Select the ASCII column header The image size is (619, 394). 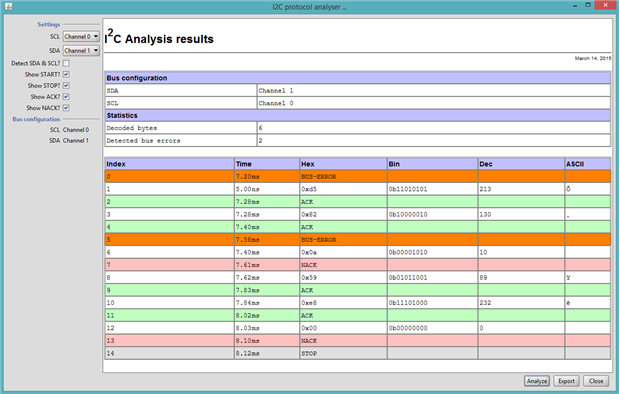[588, 164]
